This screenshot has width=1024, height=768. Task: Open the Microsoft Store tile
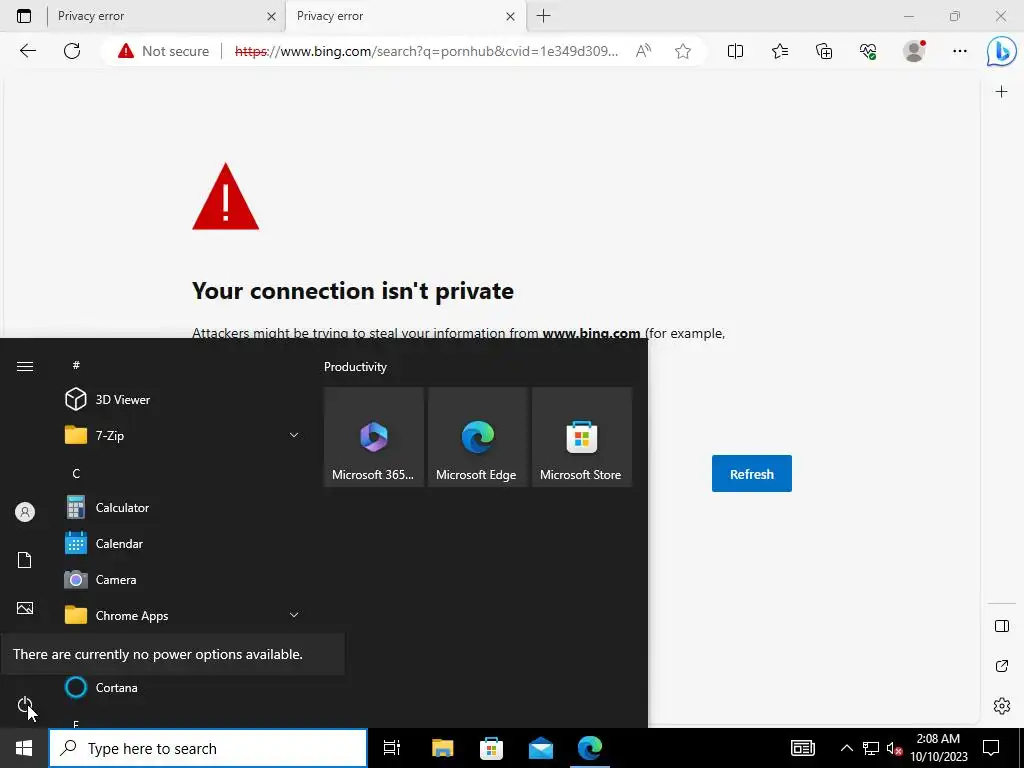point(582,437)
